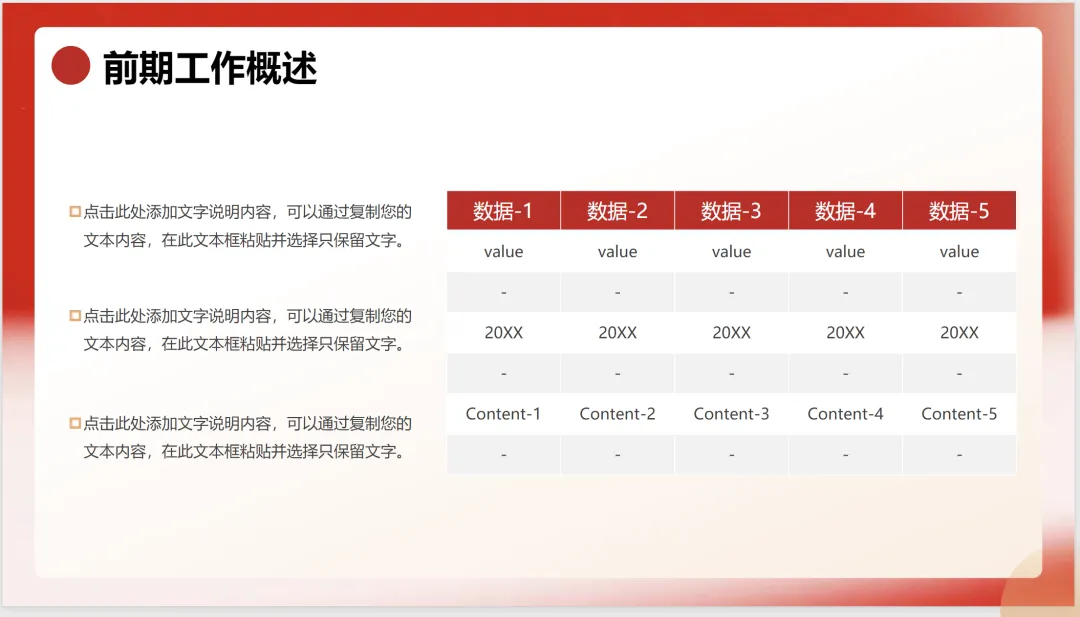
Task: Click the value cell under 数据-1
Action: coord(503,251)
